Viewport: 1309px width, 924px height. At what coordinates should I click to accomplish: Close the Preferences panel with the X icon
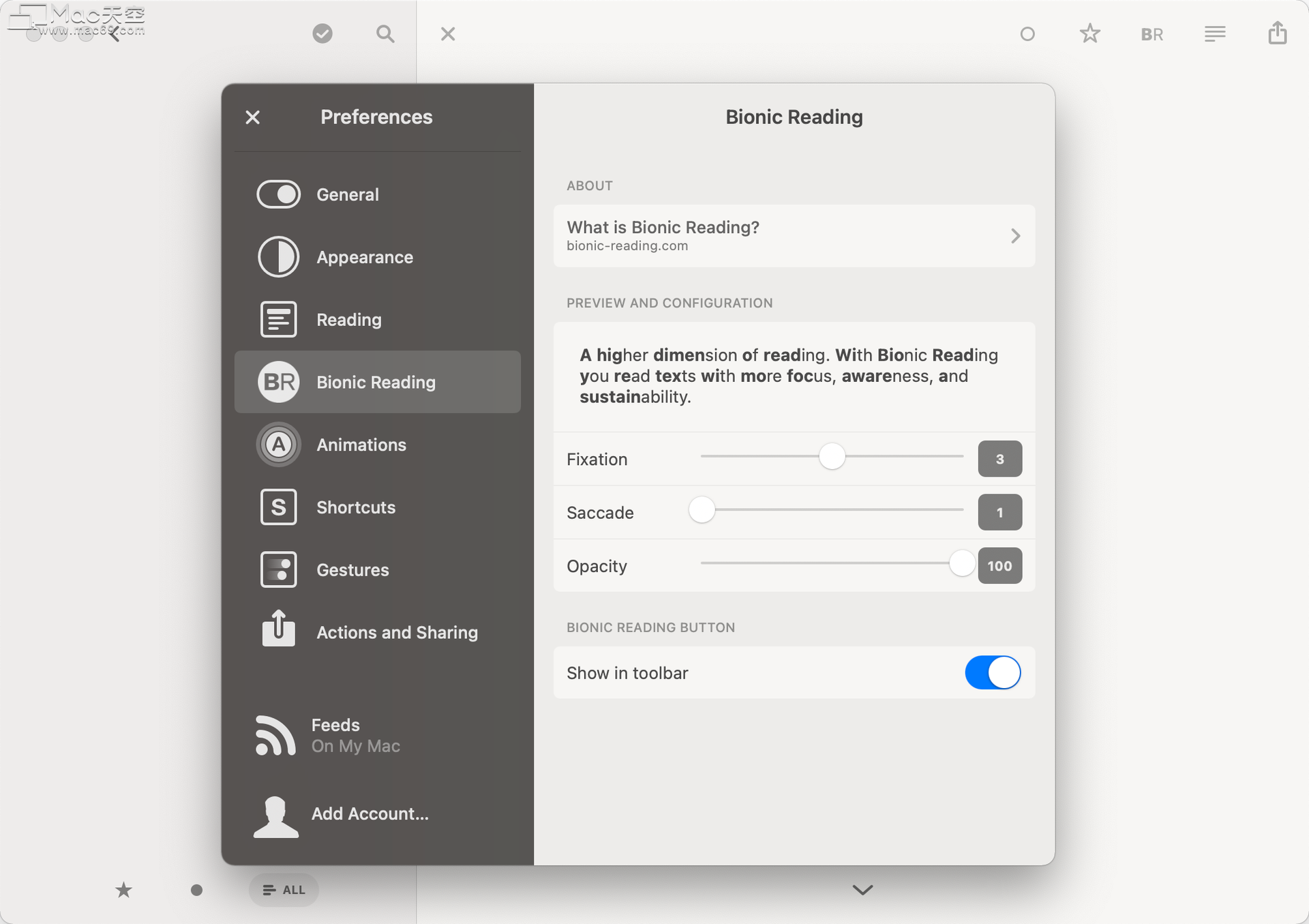click(x=252, y=117)
